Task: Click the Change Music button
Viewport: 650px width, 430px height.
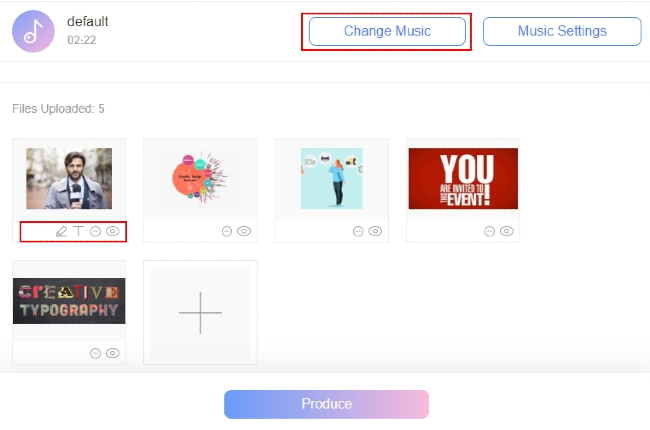Action: tap(387, 31)
